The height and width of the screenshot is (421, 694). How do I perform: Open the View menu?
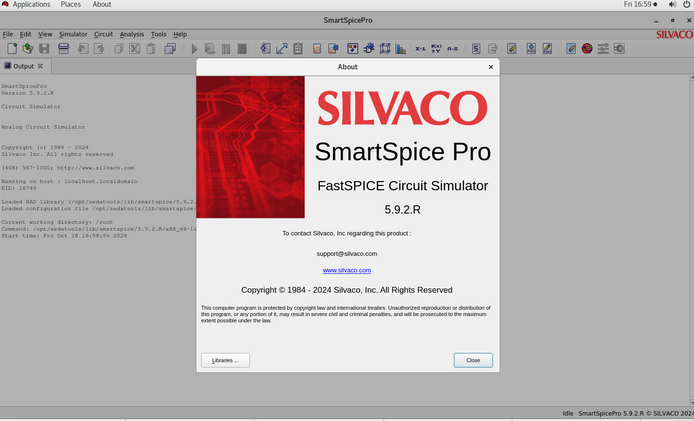[45, 34]
